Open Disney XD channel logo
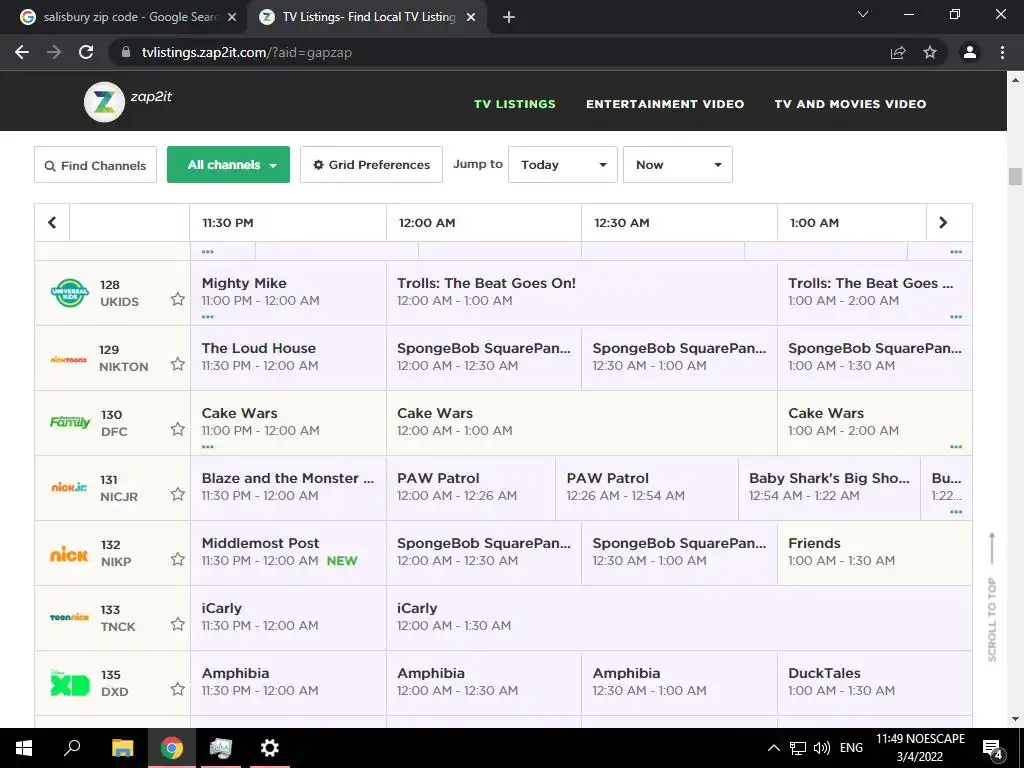Image resolution: width=1024 pixels, height=768 pixels. 70,682
